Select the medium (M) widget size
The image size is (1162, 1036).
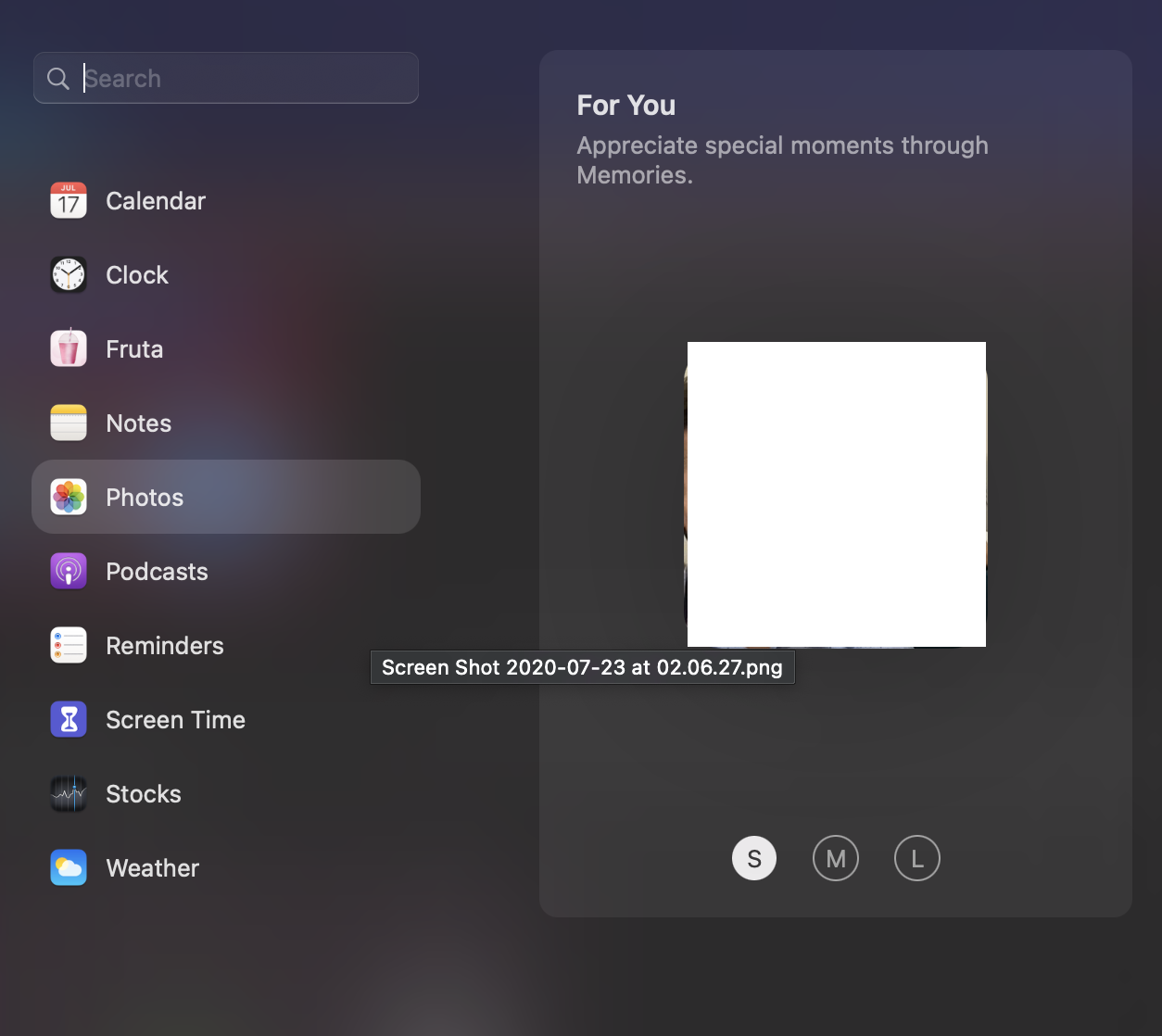[836, 858]
